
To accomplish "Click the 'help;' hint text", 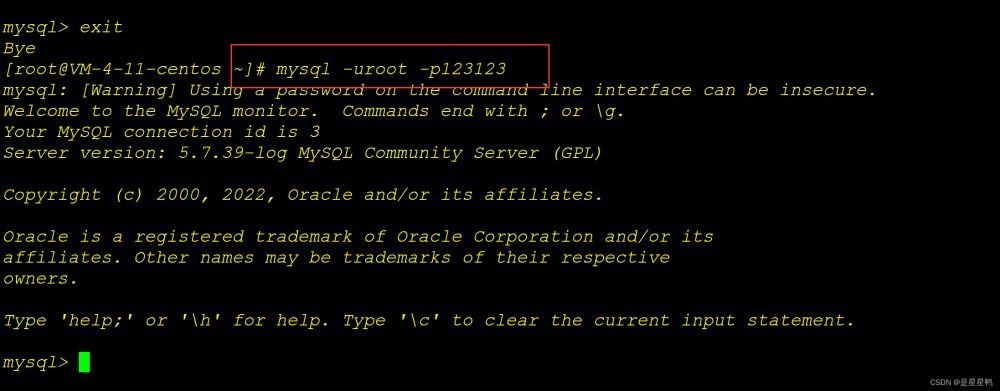I will click(96, 320).
